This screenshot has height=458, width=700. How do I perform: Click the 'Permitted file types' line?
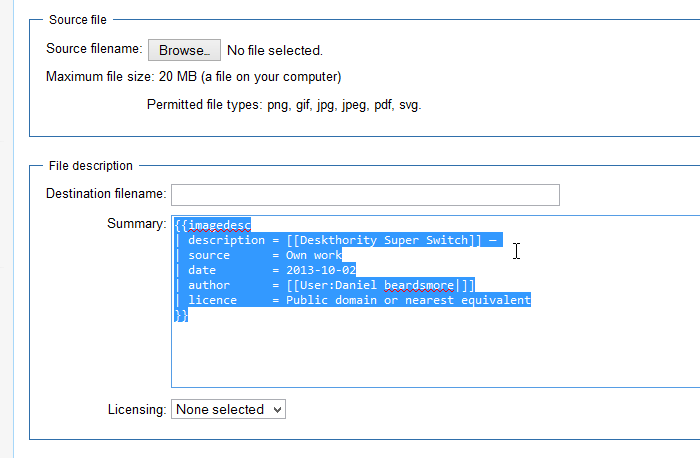pos(284,104)
